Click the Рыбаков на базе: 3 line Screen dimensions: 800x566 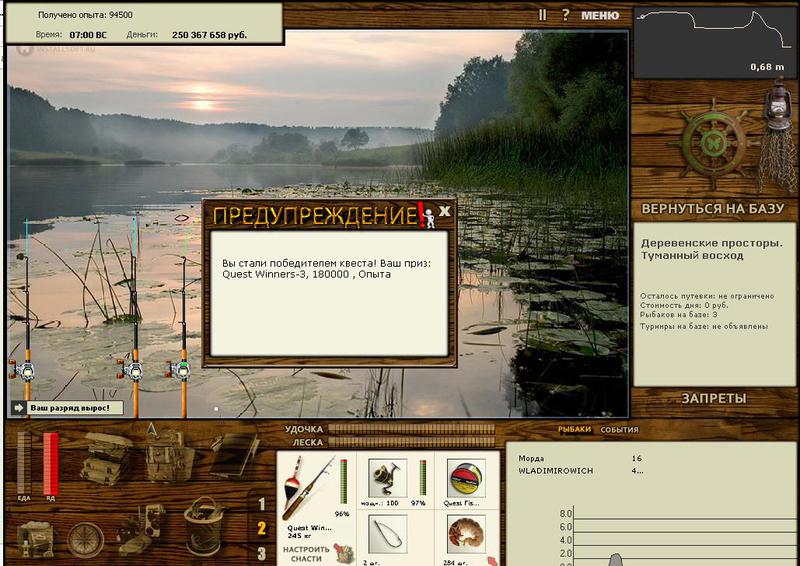pyautogui.click(x=679, y=314)
